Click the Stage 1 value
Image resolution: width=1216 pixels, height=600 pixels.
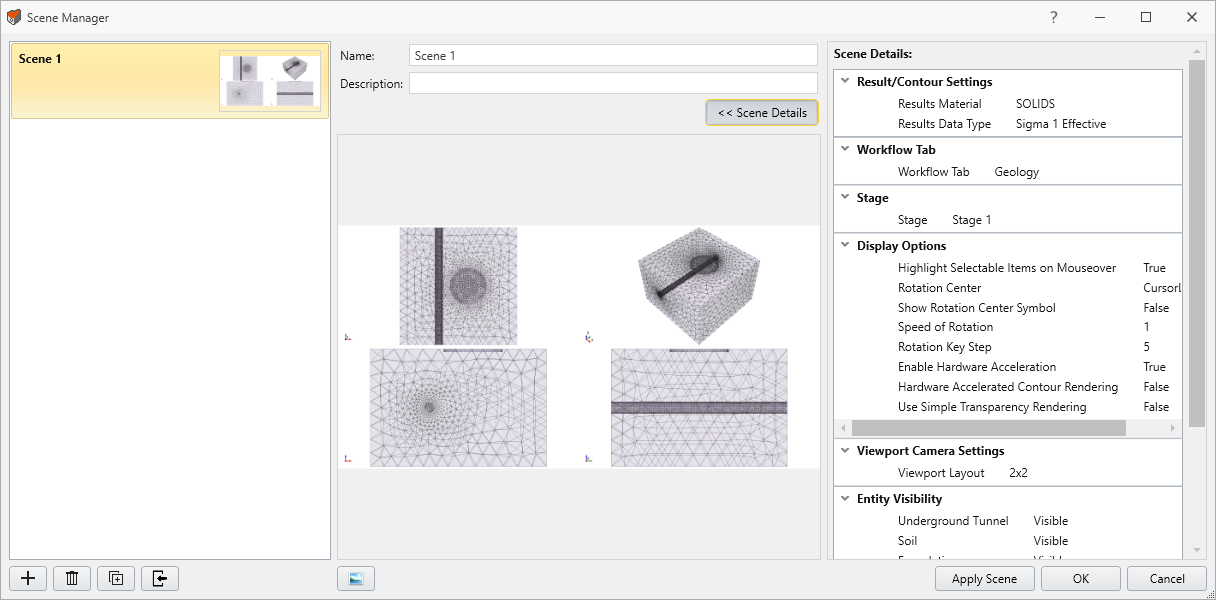pos(972,220)
